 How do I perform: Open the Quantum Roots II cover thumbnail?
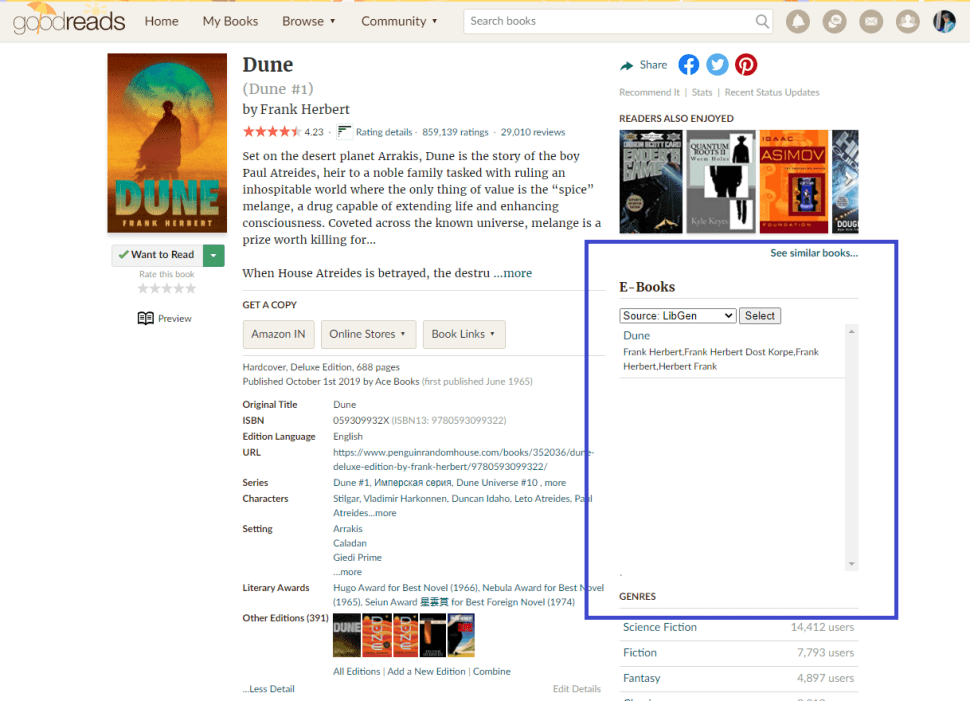tap(721, 181)
